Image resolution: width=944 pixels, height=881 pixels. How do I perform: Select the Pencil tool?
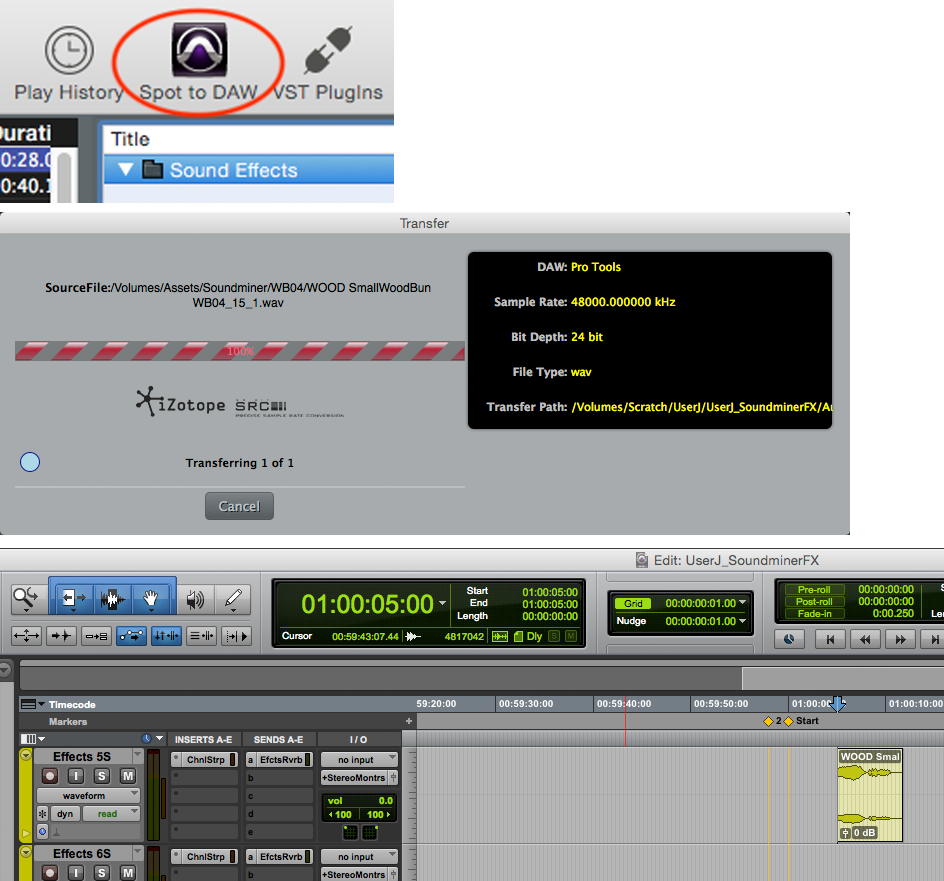[x=233, y=599]
